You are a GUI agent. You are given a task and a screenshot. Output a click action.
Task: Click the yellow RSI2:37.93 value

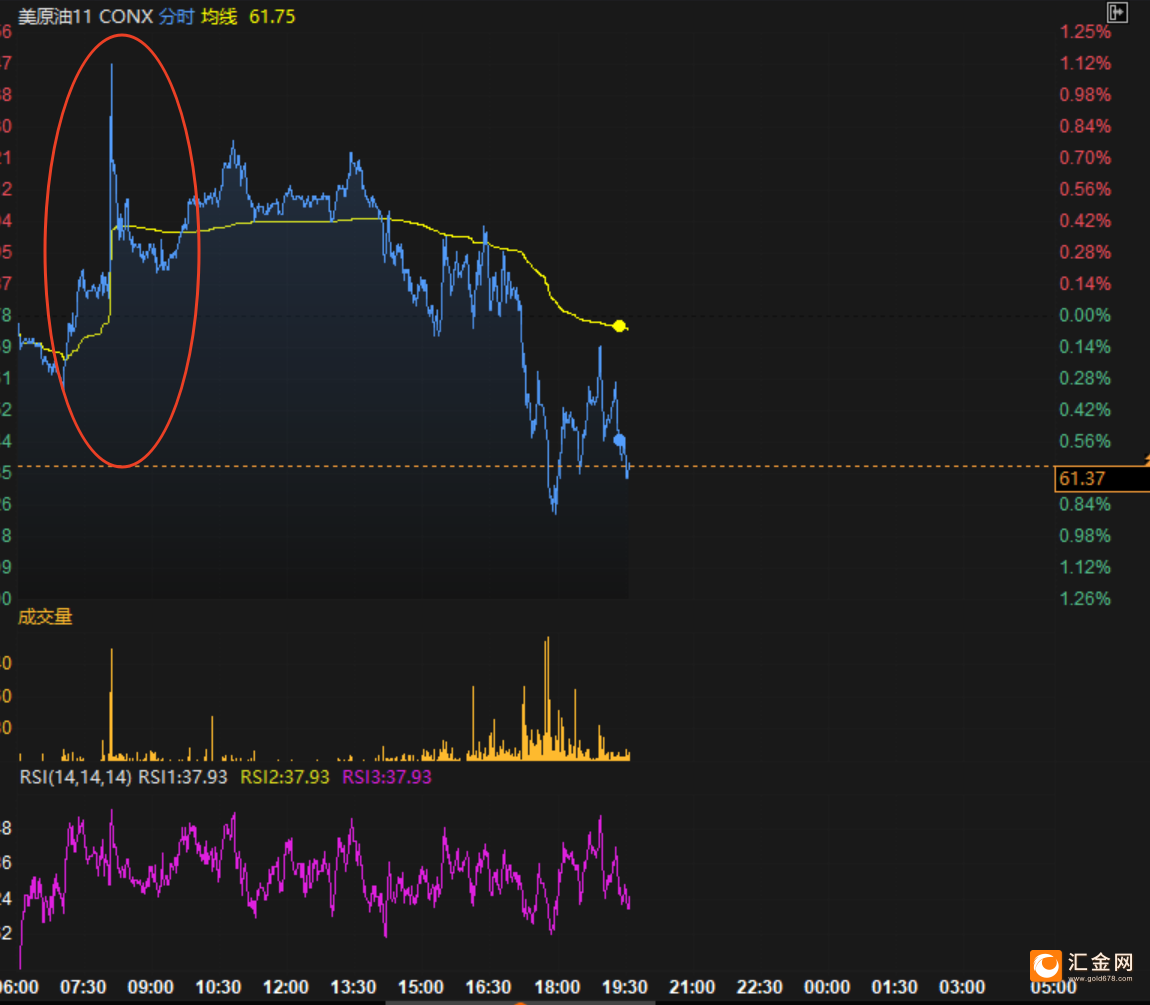tap(285, 777)
